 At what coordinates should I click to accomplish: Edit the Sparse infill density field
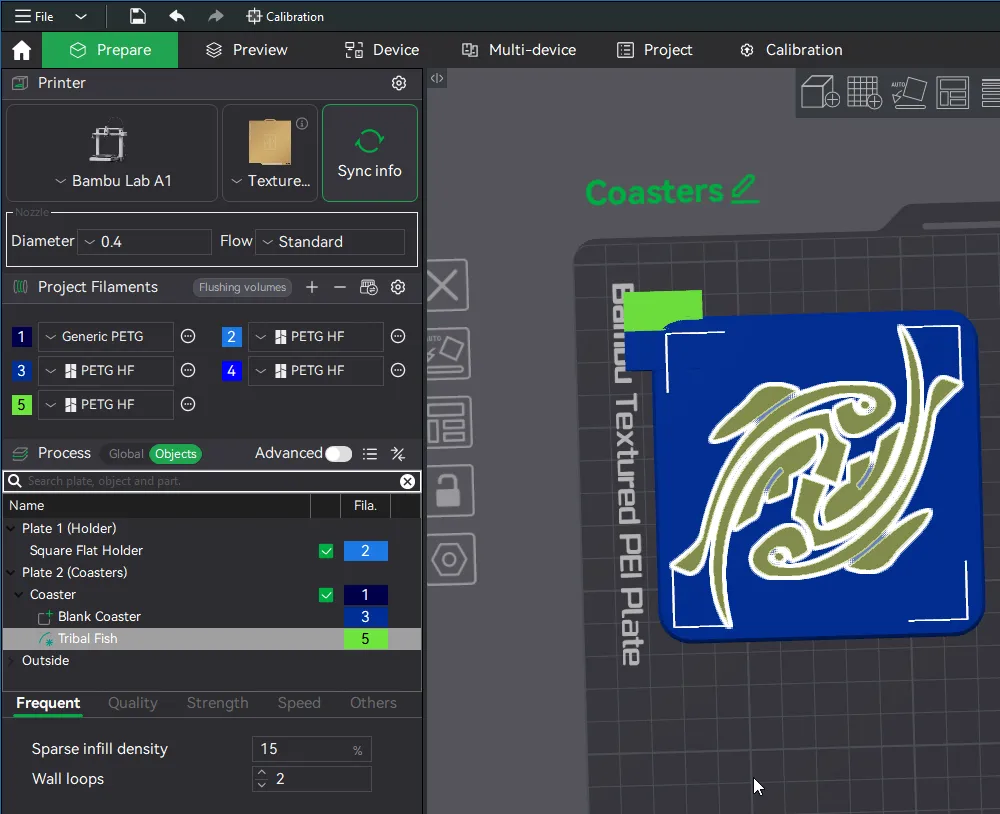pos(311,749)
